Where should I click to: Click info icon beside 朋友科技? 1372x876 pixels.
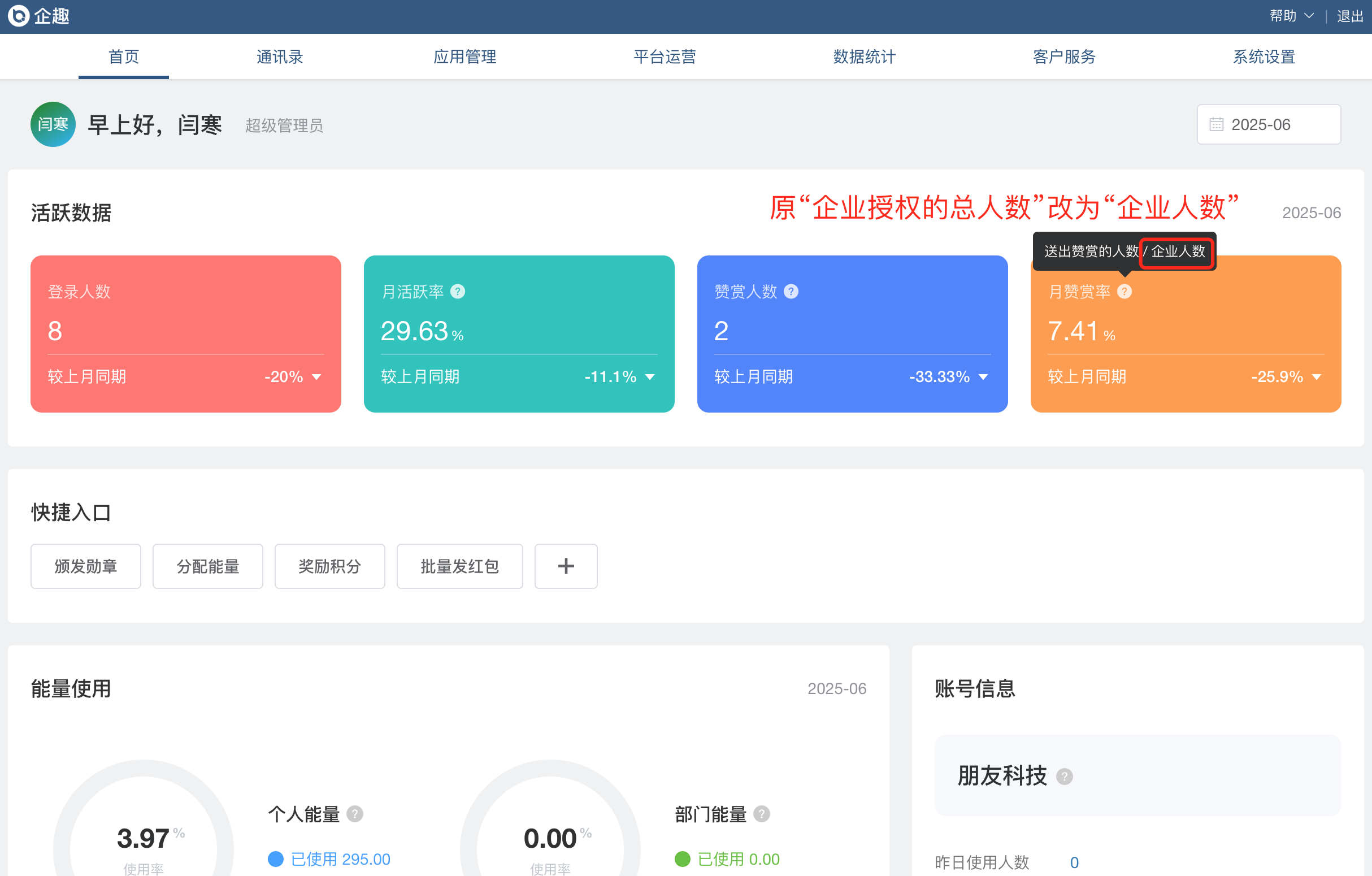click(1064, 777)
